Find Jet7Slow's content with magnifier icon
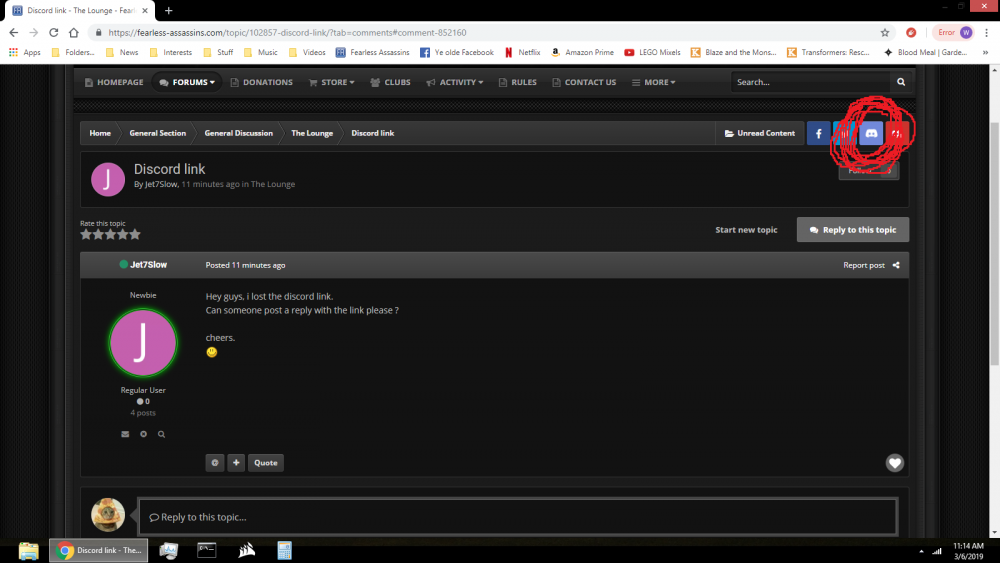This screenshot has width=1000, height=563. (x=161, y=434)
